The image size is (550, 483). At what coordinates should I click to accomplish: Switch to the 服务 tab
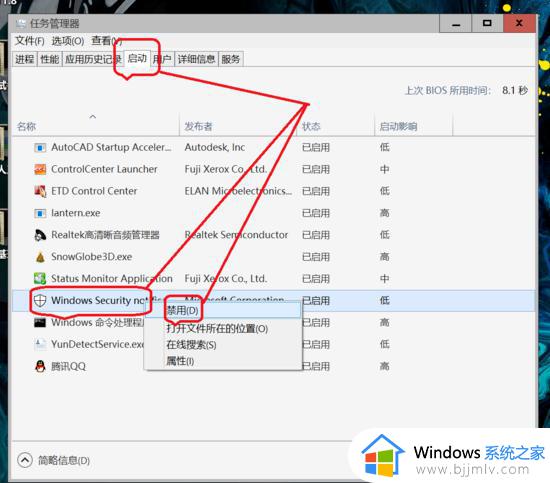[230, 59]
